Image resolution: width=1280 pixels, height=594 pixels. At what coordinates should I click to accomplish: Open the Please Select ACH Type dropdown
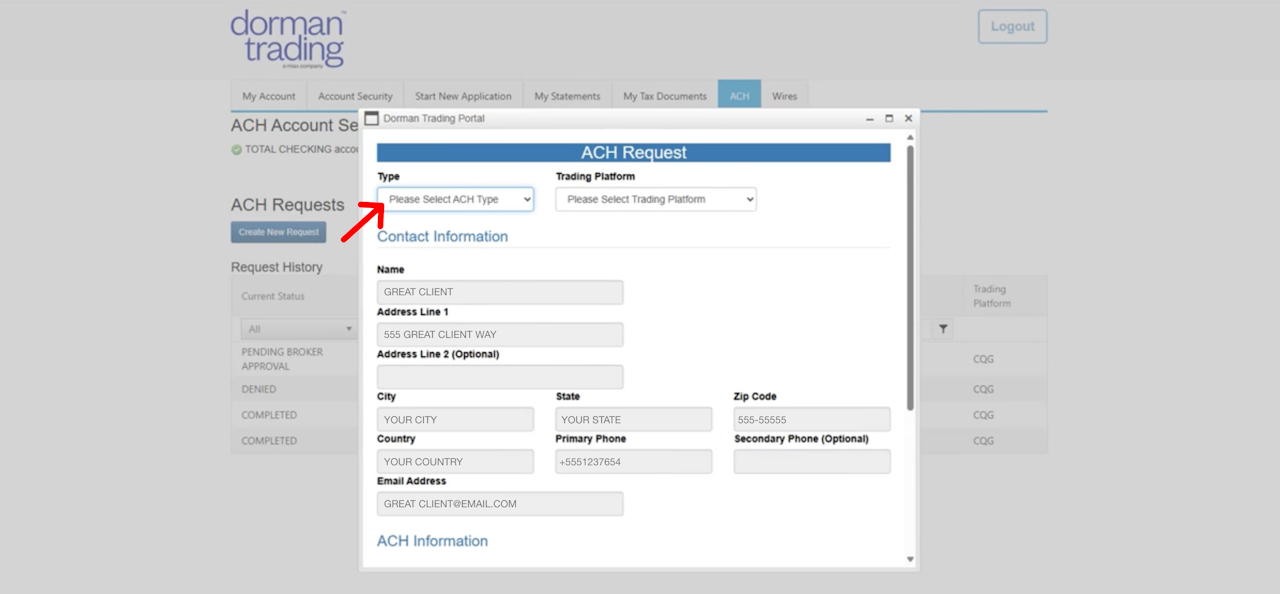(x=455, y=199)
